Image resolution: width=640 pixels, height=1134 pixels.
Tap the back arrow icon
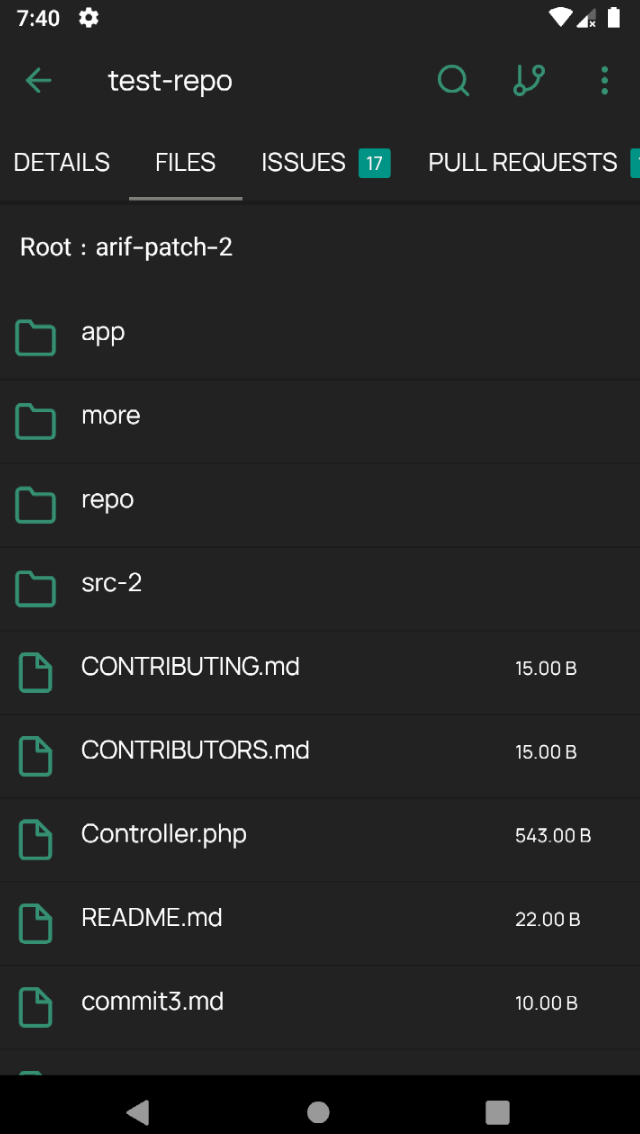coord(38,80)
